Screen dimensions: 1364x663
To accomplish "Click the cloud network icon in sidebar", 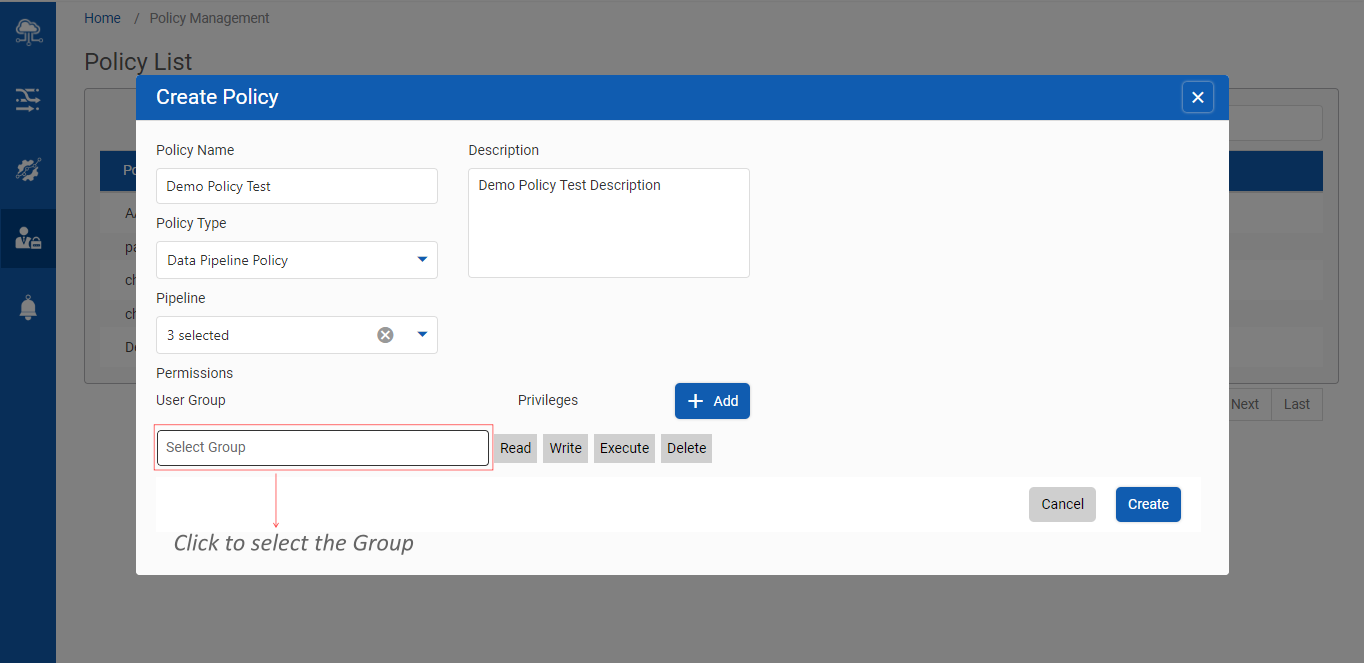I will point(28,32).
